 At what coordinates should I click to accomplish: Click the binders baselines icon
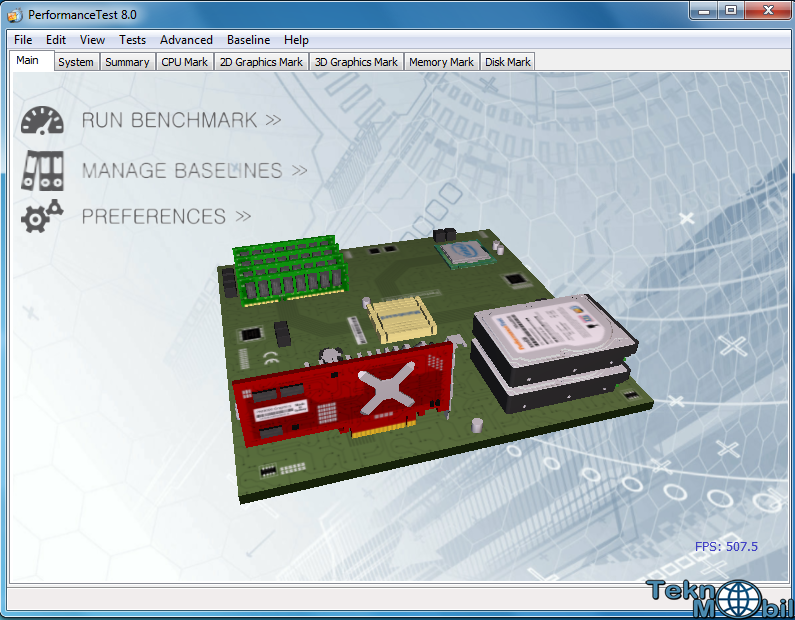(x=42, y=170)
